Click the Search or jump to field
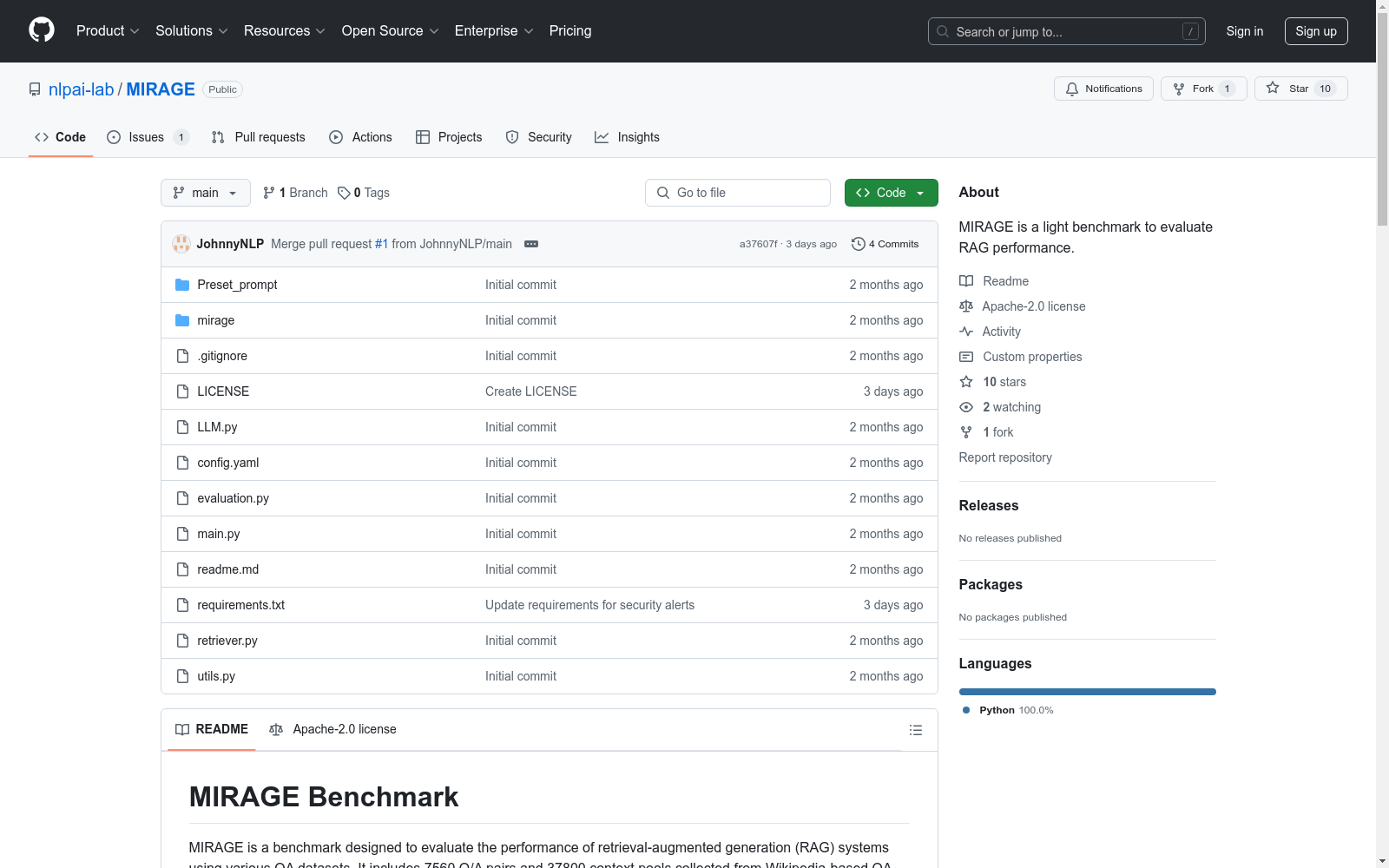The width and height of the screenshot is (1389, 868). click(1066, 31)
